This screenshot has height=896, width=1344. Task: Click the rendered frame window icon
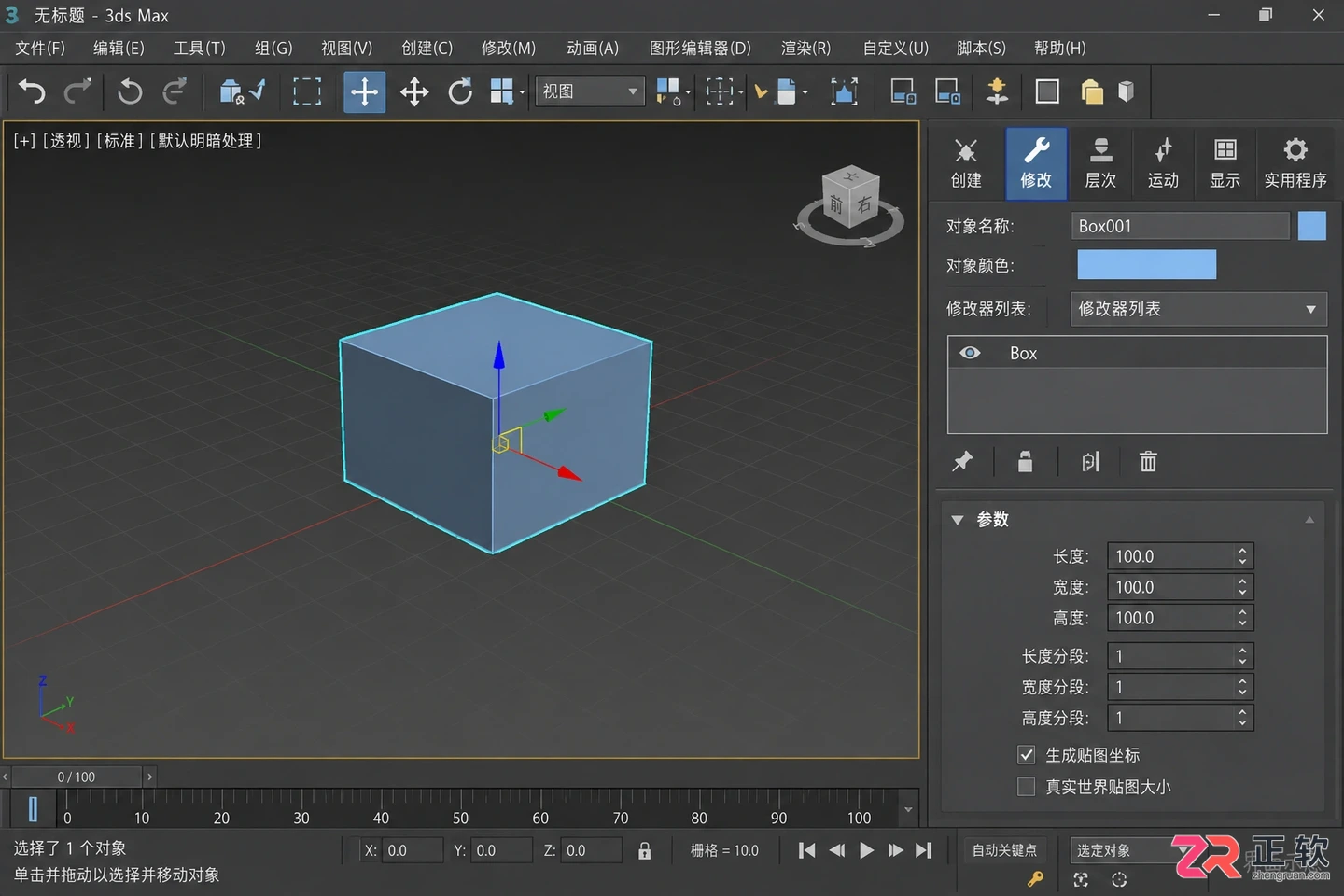(947, 91)
